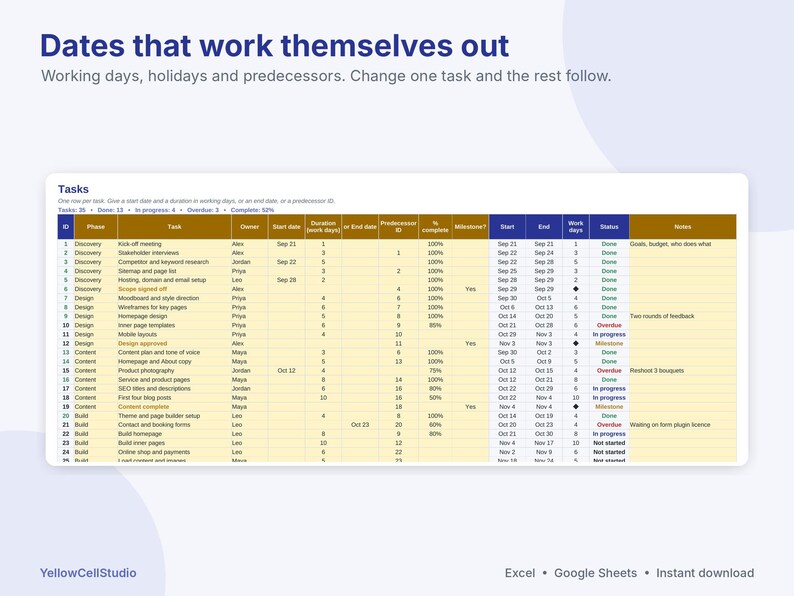Click the 75% complete value
Screen dimensions: 794x596
click(x=435, y=371)
